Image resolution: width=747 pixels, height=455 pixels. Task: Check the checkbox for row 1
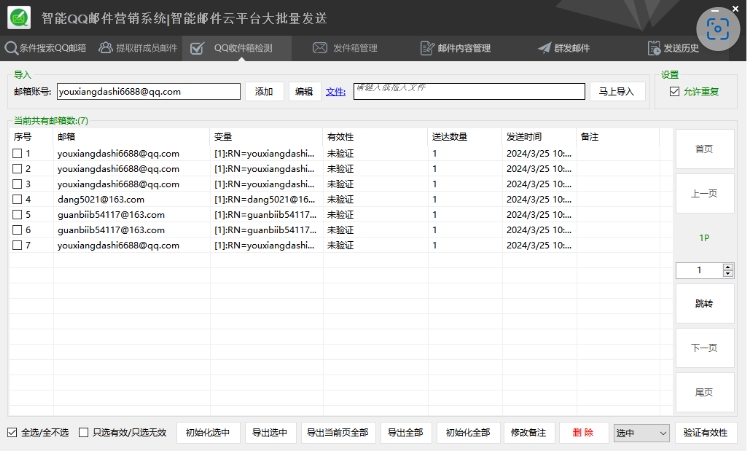[17, 153]
